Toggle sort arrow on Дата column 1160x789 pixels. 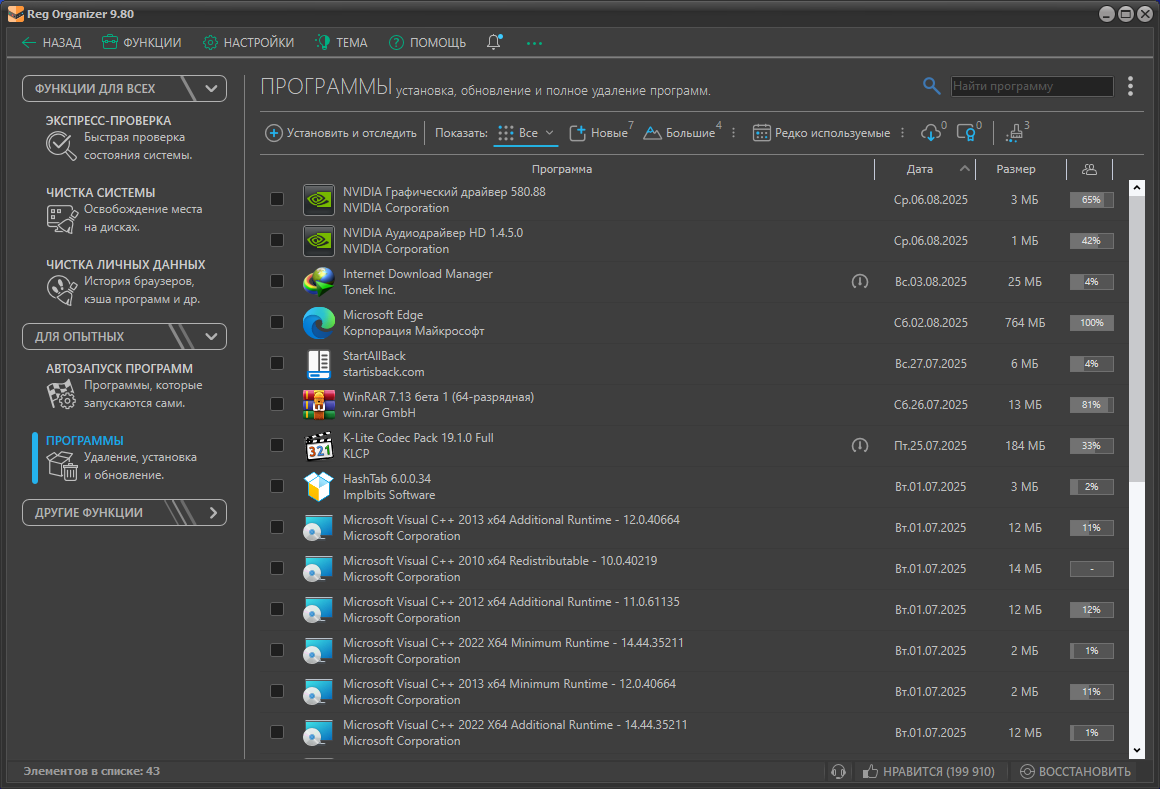point(964,169)
